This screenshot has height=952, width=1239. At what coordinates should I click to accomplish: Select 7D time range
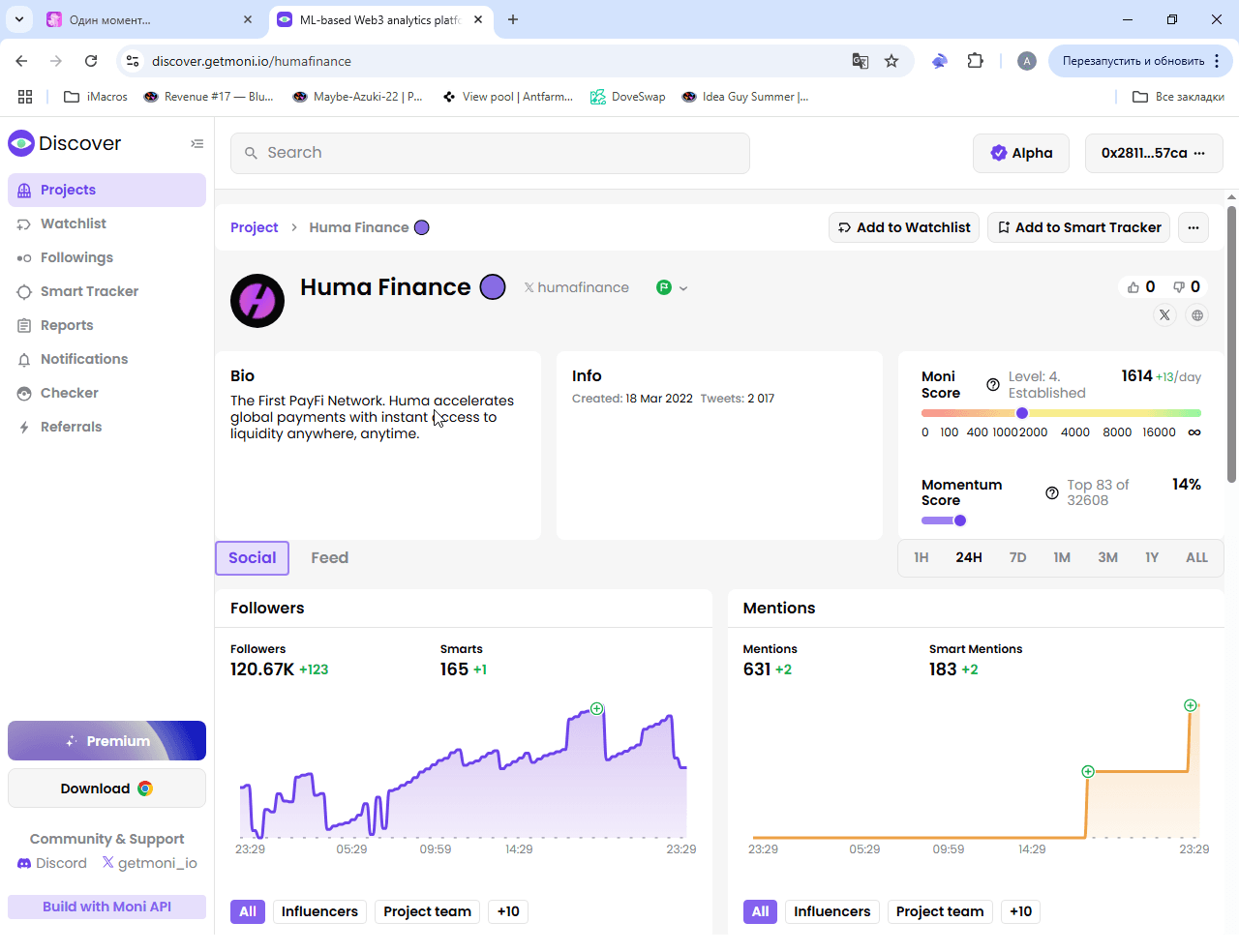[x=1018, y=558]
